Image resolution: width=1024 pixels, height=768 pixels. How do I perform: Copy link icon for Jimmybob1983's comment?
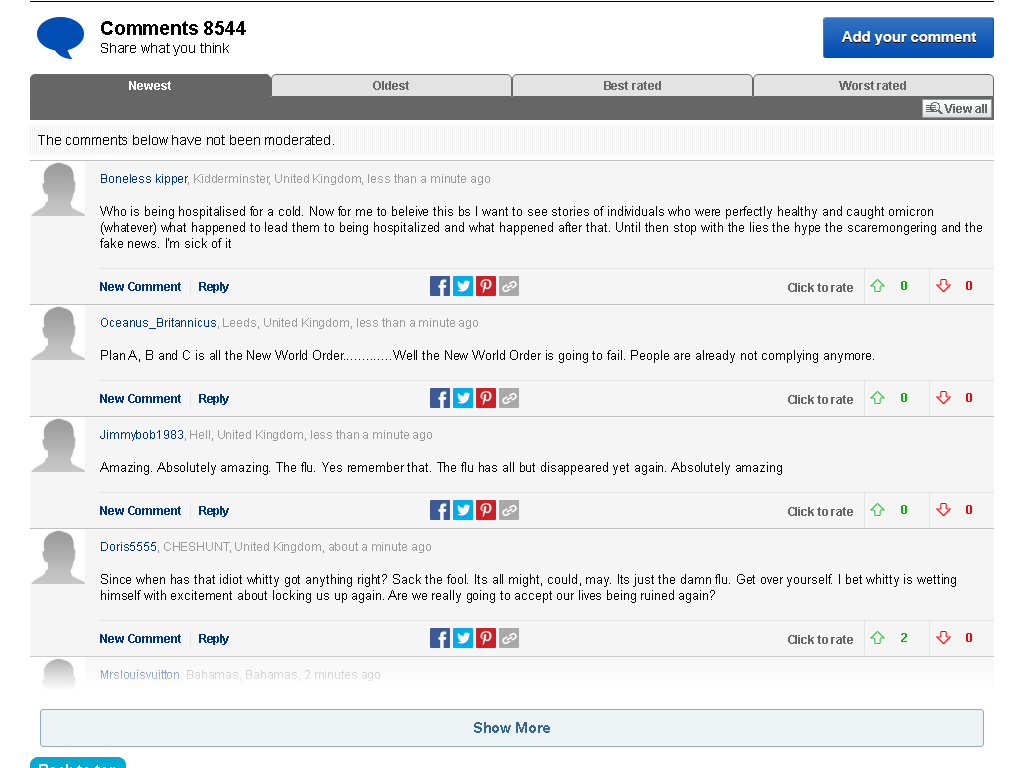509,510
